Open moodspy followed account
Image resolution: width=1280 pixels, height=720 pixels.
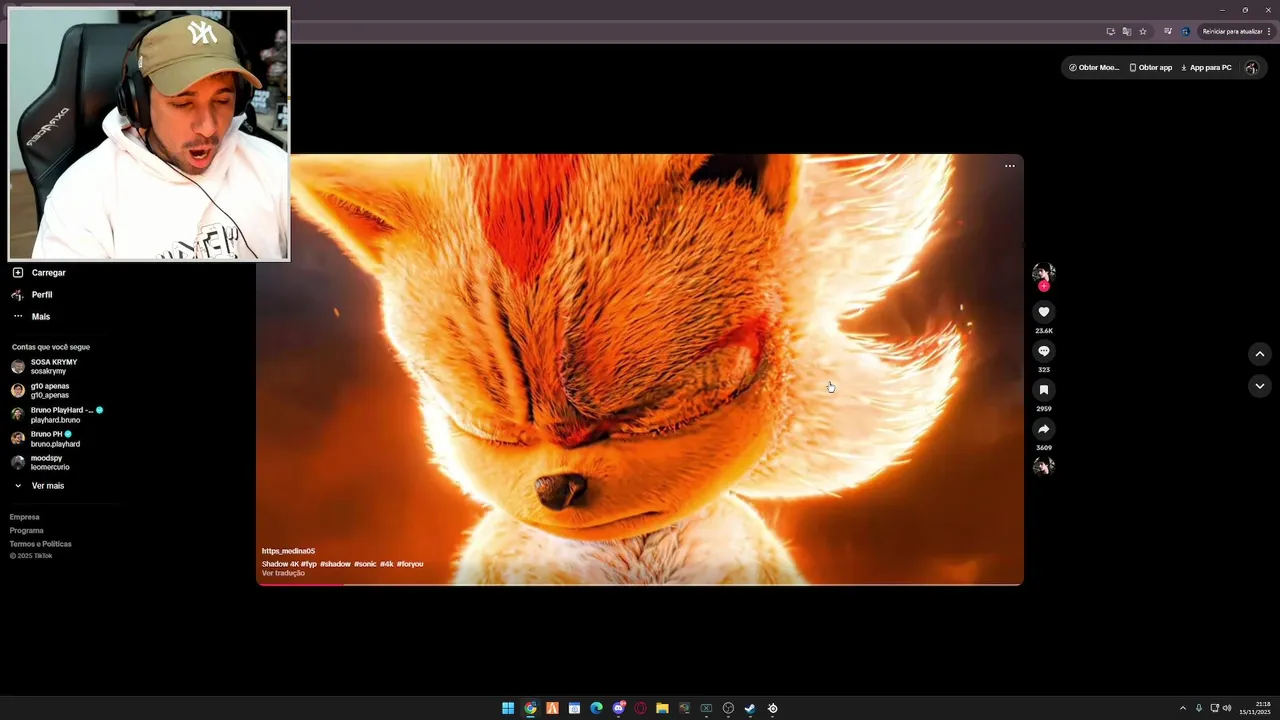(41, 463)
